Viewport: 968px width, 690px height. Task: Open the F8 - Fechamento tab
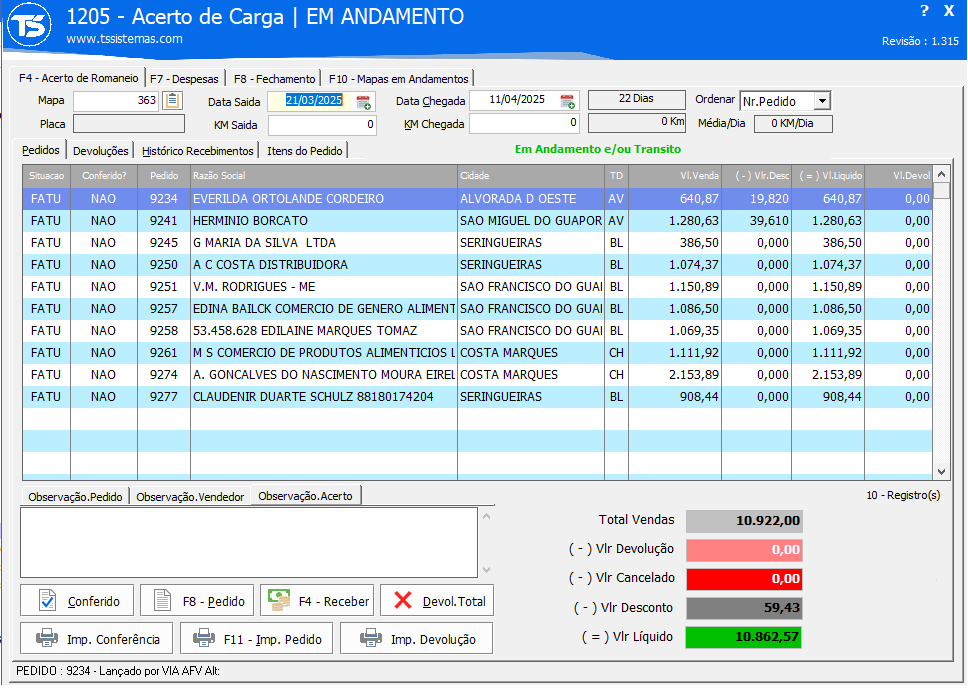pos(274,78)
